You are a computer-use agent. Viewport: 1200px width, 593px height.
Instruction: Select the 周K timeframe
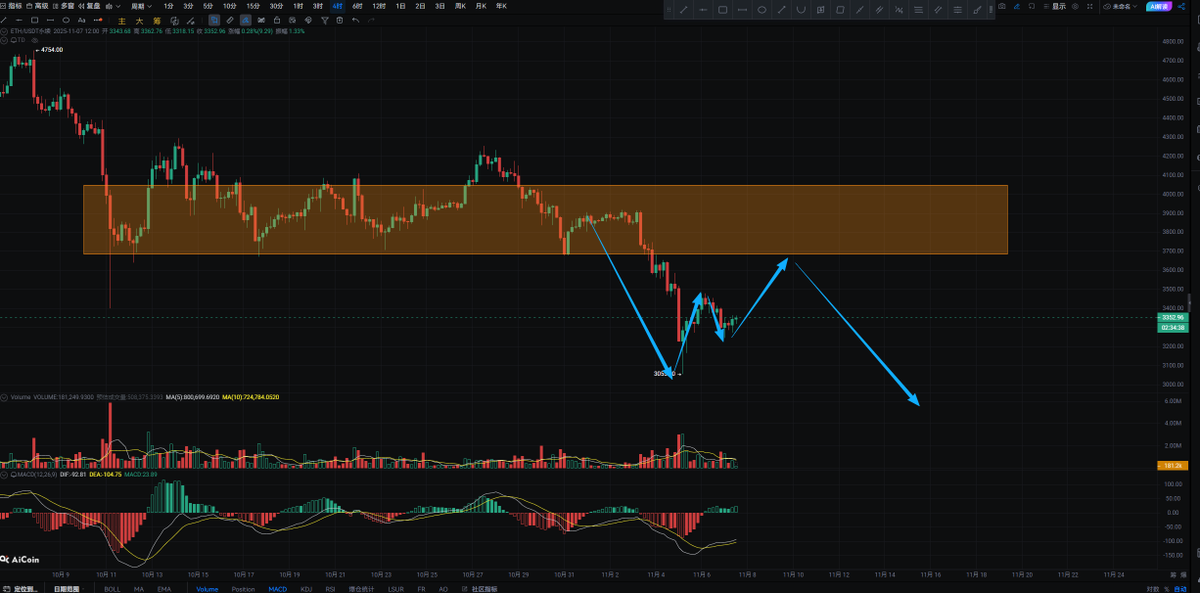click(x=460, y=6)
